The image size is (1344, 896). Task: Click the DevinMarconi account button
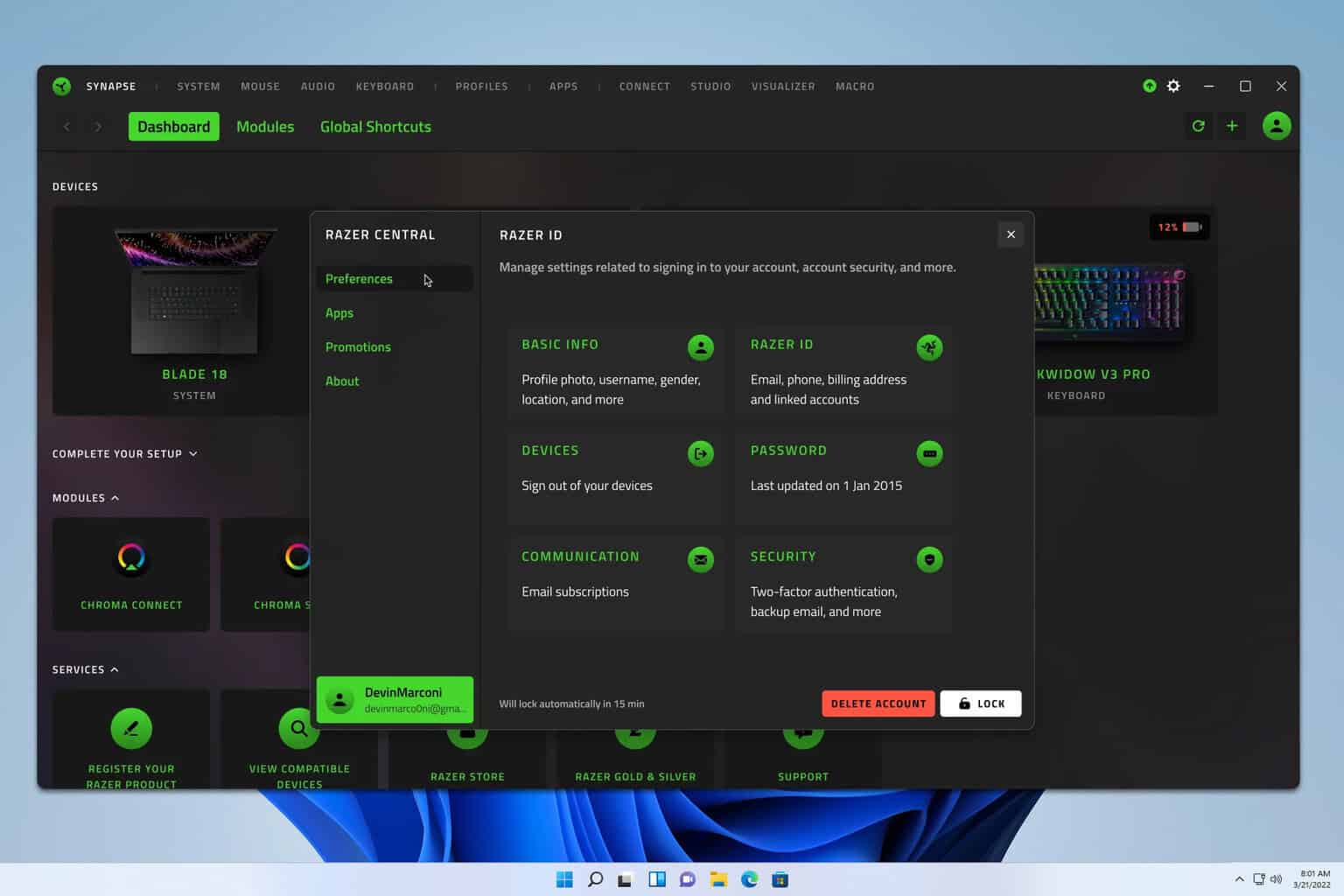[x=395, y=699]
